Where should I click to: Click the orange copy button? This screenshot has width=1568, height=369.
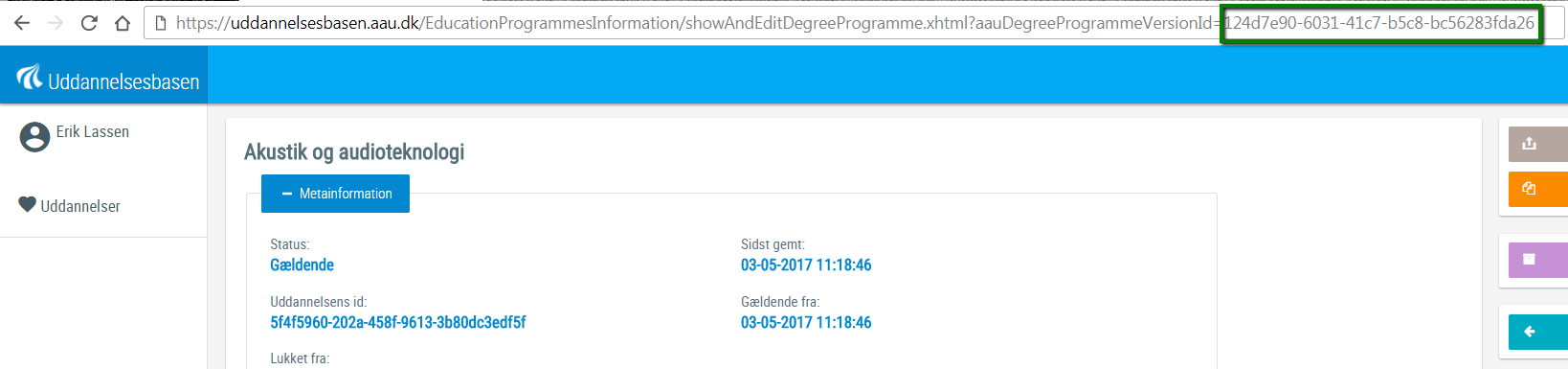pos(1537,189)
